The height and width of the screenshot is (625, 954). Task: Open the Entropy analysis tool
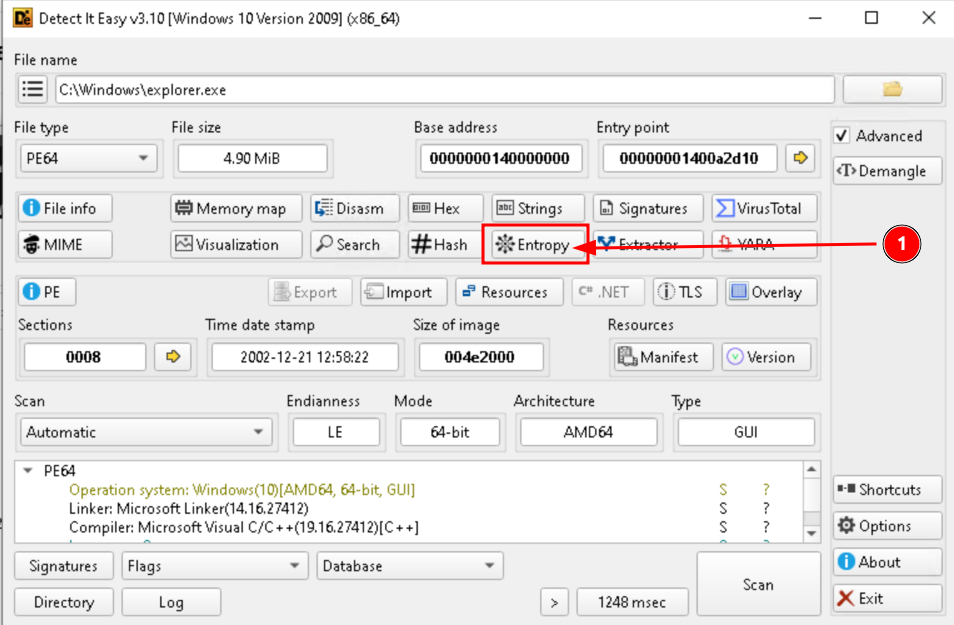coord(533,245)
